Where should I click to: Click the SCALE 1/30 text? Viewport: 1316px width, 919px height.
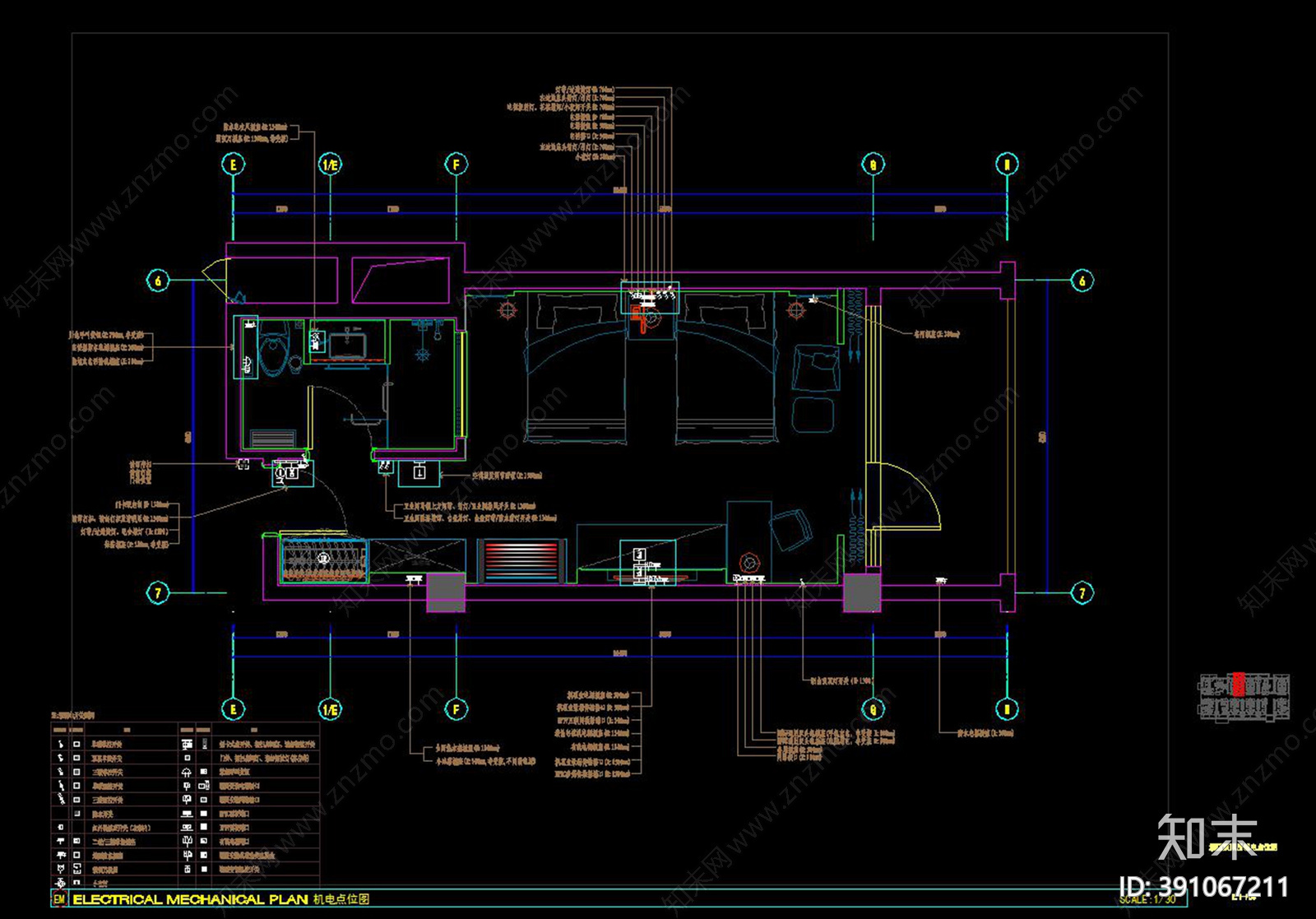[x=1147, y=900]
